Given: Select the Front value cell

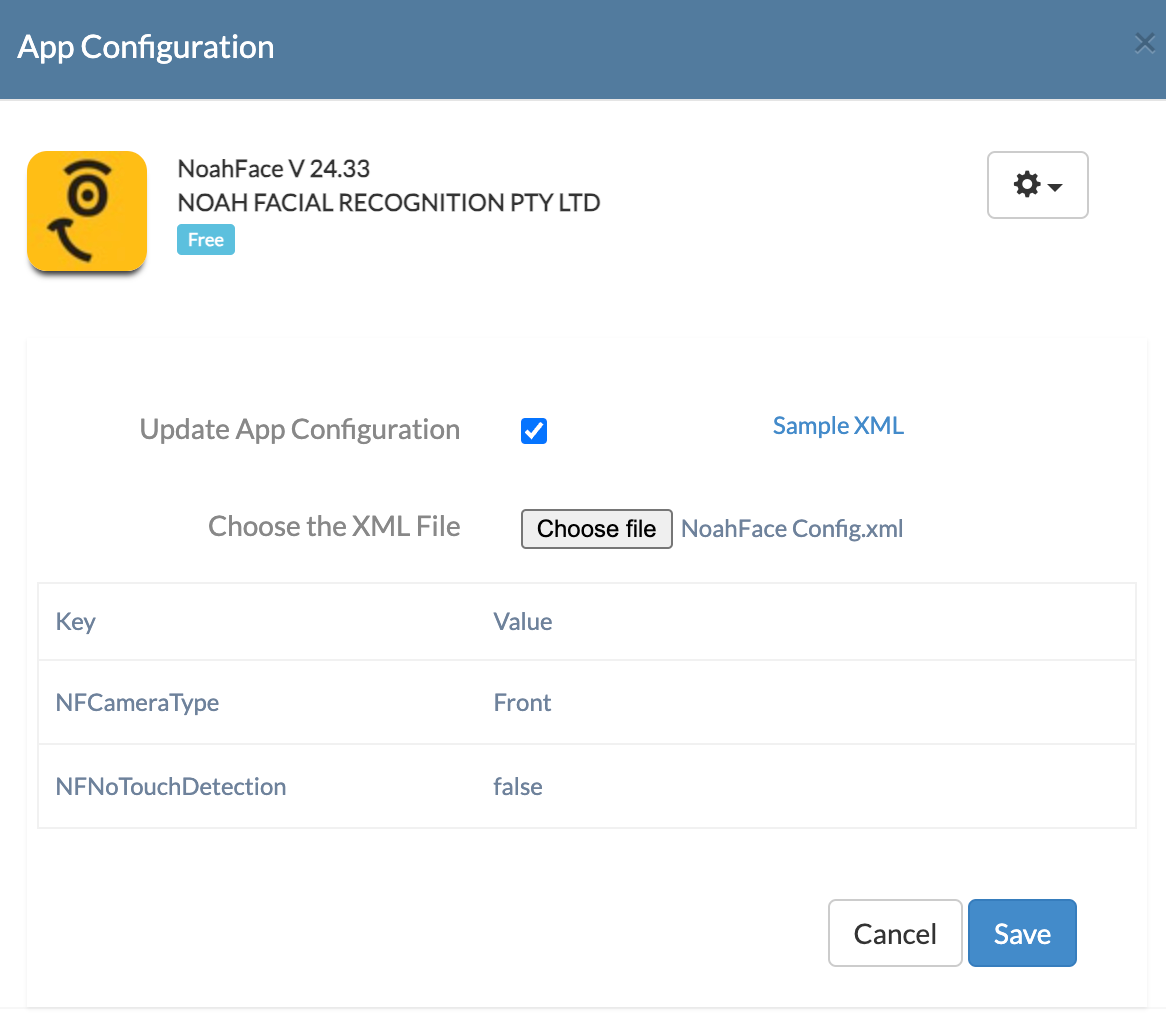Looking at the screenshot, I should (x=806, y=703).
